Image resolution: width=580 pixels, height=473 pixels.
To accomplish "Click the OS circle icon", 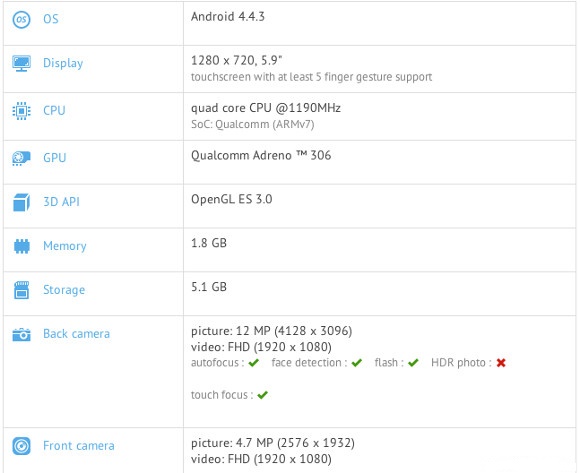I will click(21, 19).
